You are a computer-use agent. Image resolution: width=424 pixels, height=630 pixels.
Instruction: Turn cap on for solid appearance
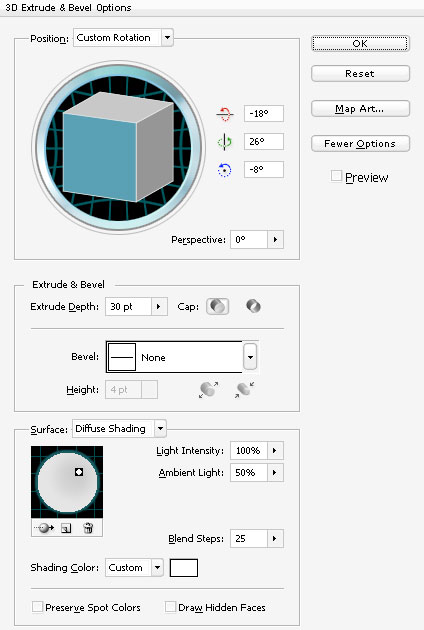[217, 307]
